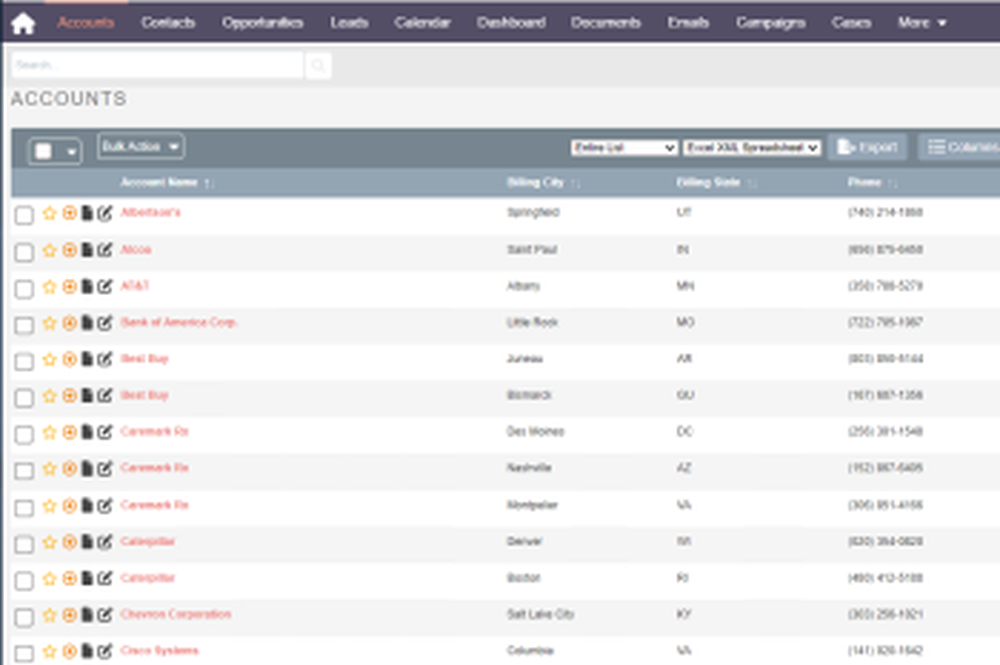Click the edit pencil beside Caterpillar

click(x=103, y=541)
